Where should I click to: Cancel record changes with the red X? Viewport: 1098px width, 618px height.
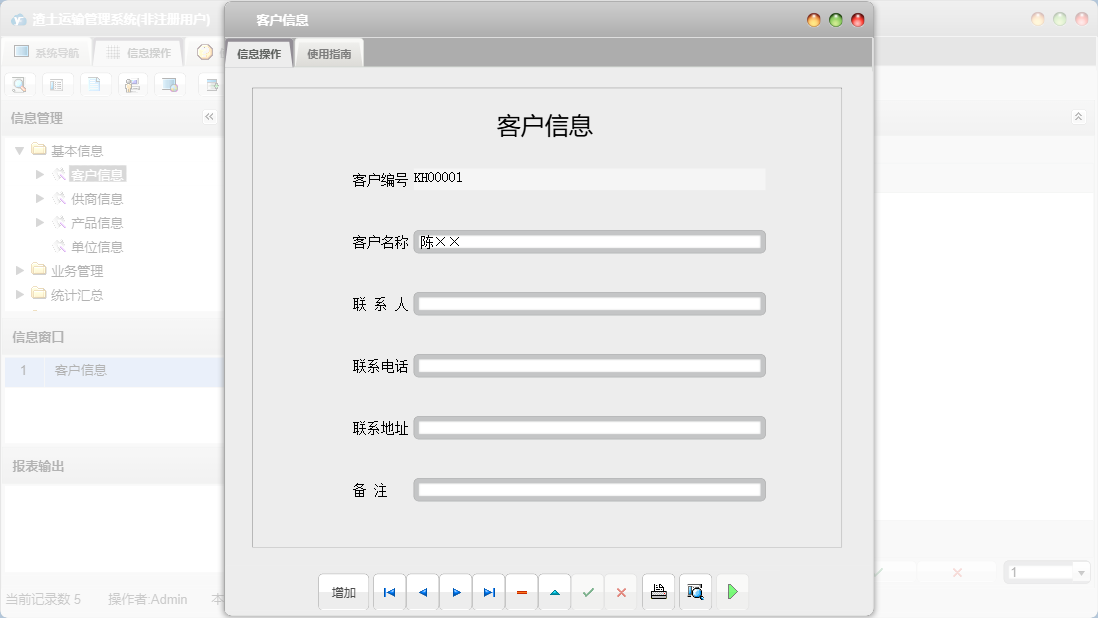pos(621,592)
